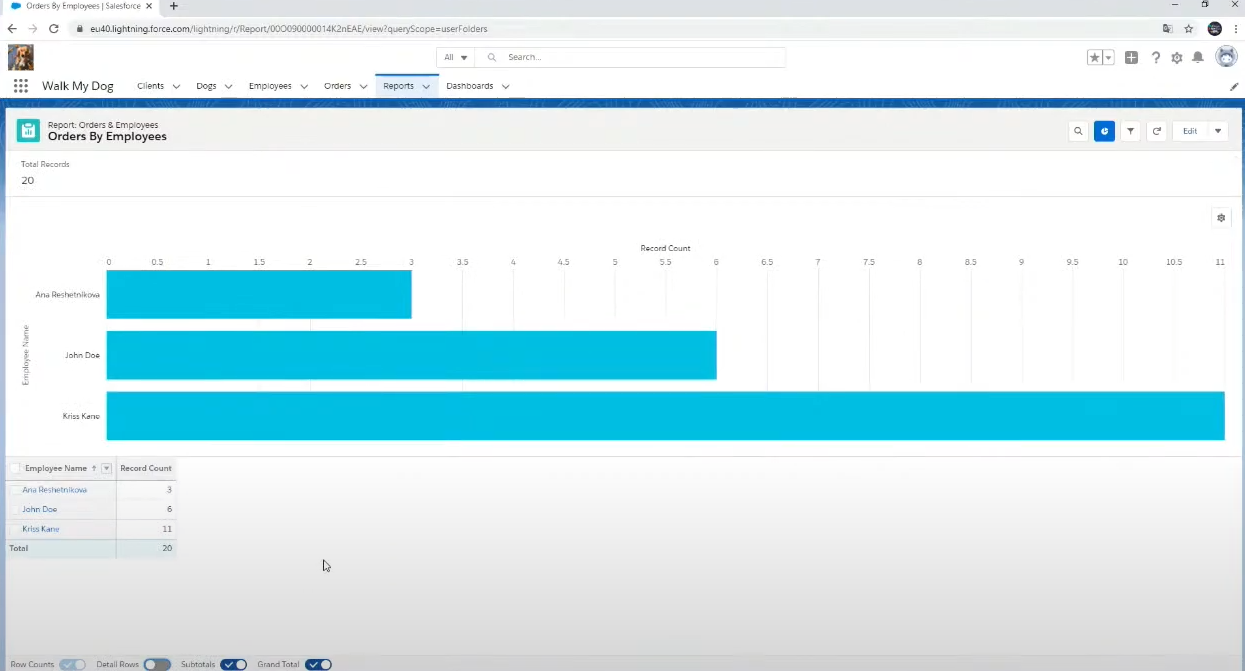Open the report filters panel
1245x671 pixels.
pyautogui.click(x=1130, y=131)
